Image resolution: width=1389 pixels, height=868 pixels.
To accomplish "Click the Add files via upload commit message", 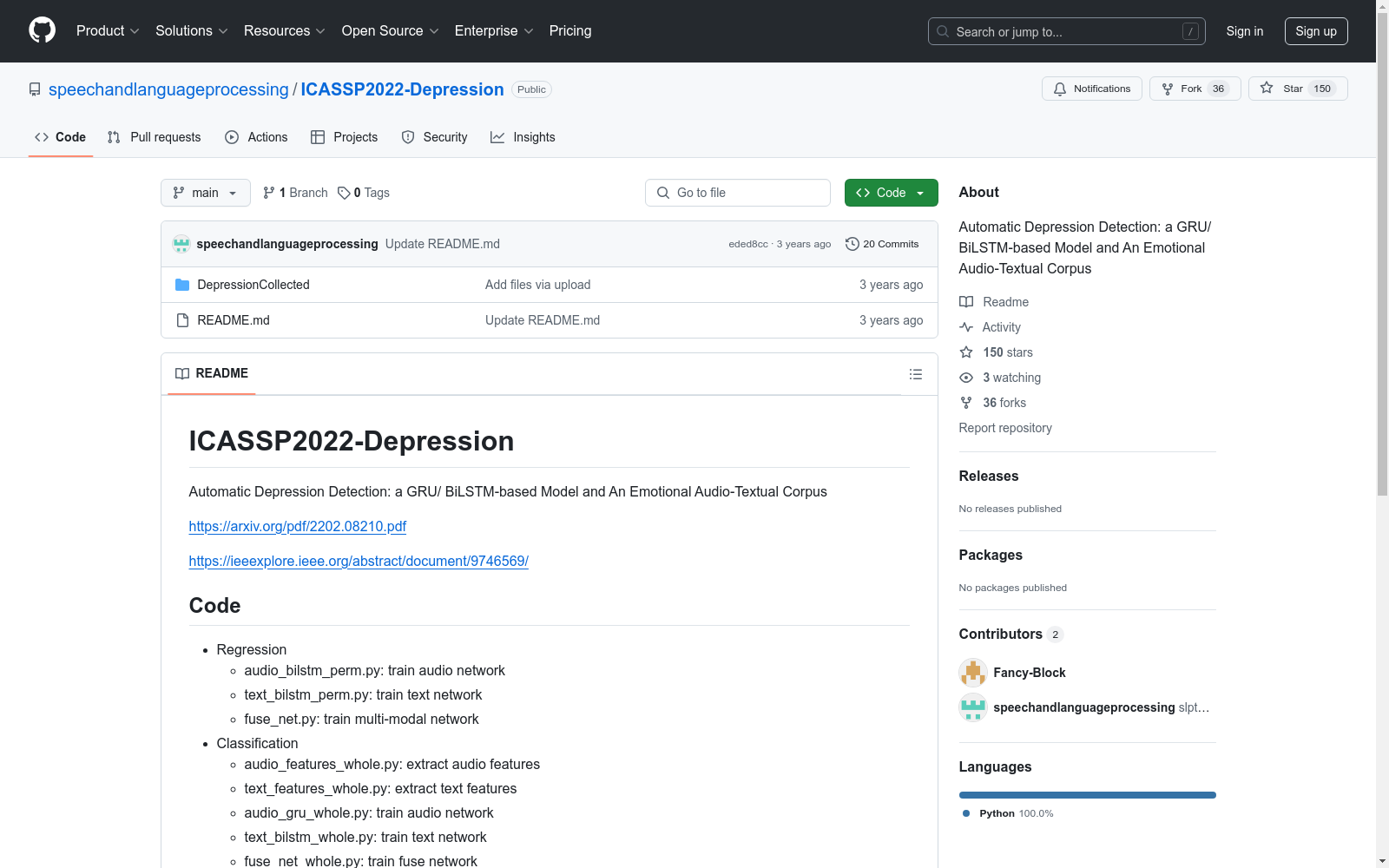I will (x=537, y=285).
